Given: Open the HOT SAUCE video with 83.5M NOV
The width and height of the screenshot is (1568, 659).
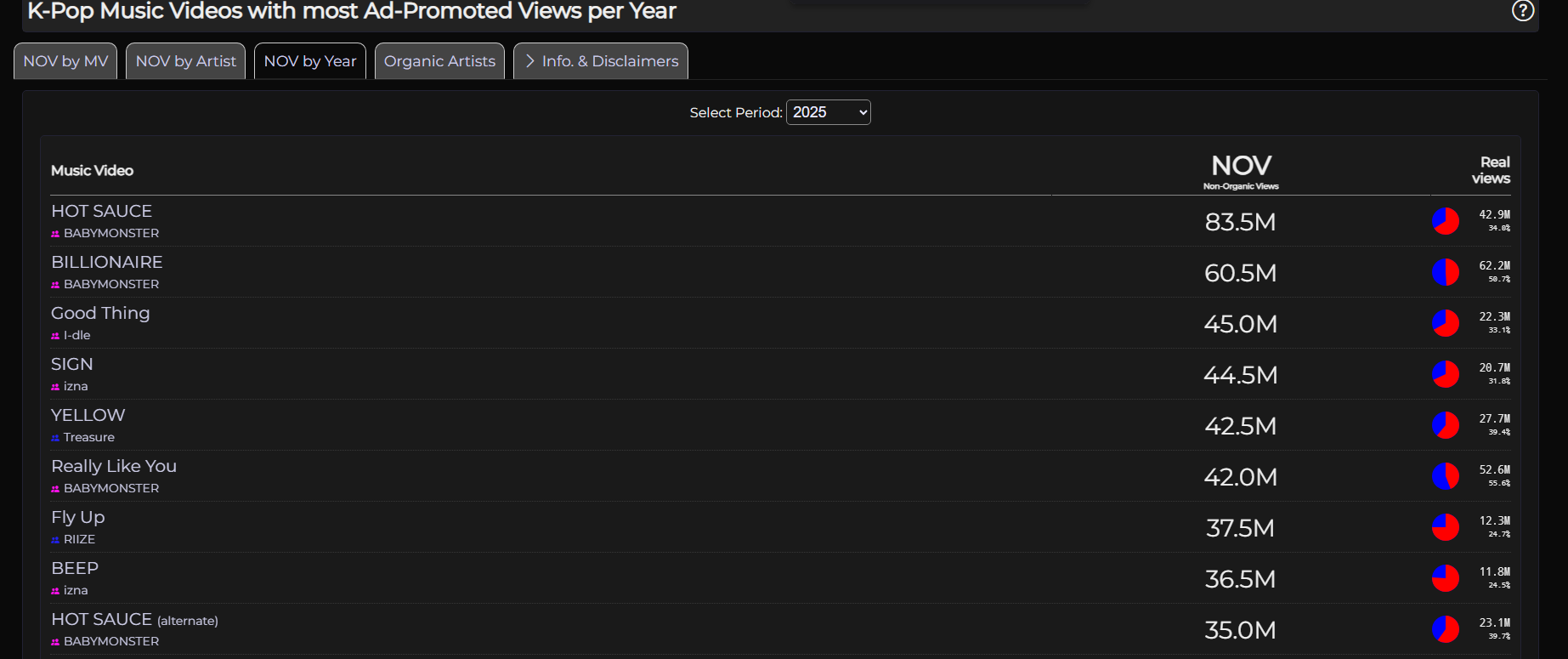Looking at the screenshot, I should (x=101, y=211).
